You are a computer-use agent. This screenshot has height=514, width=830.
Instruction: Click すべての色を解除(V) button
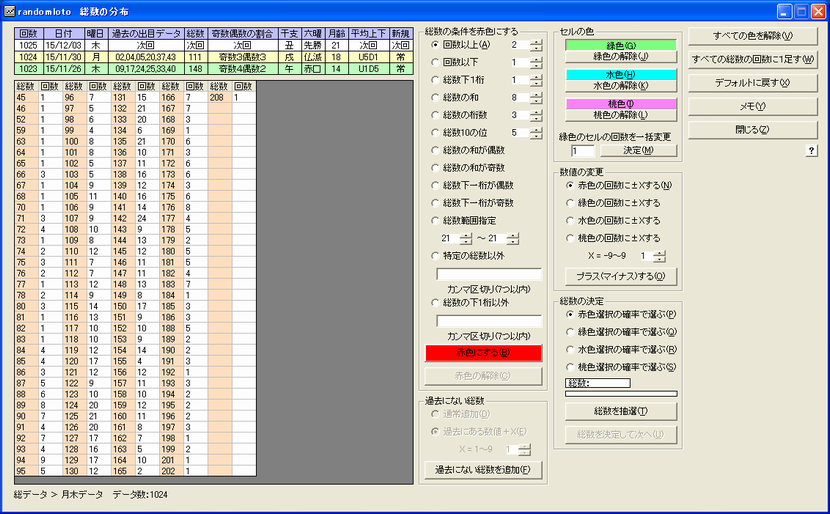753,36
